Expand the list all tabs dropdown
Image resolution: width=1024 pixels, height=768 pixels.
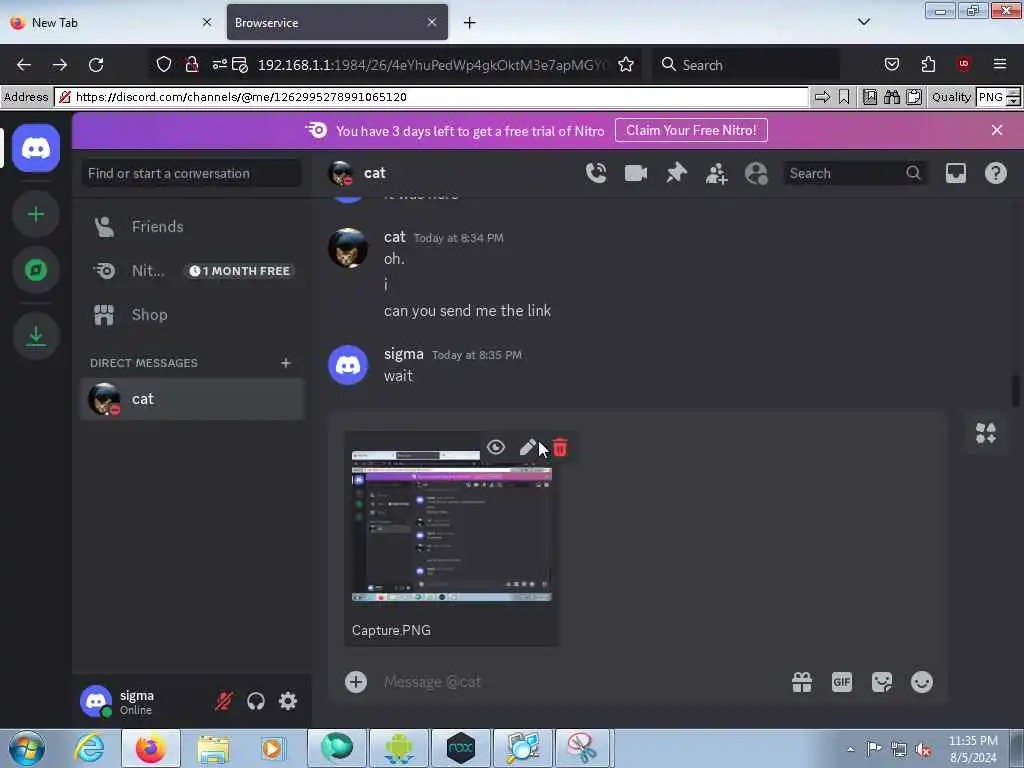[x=863, y=22]
